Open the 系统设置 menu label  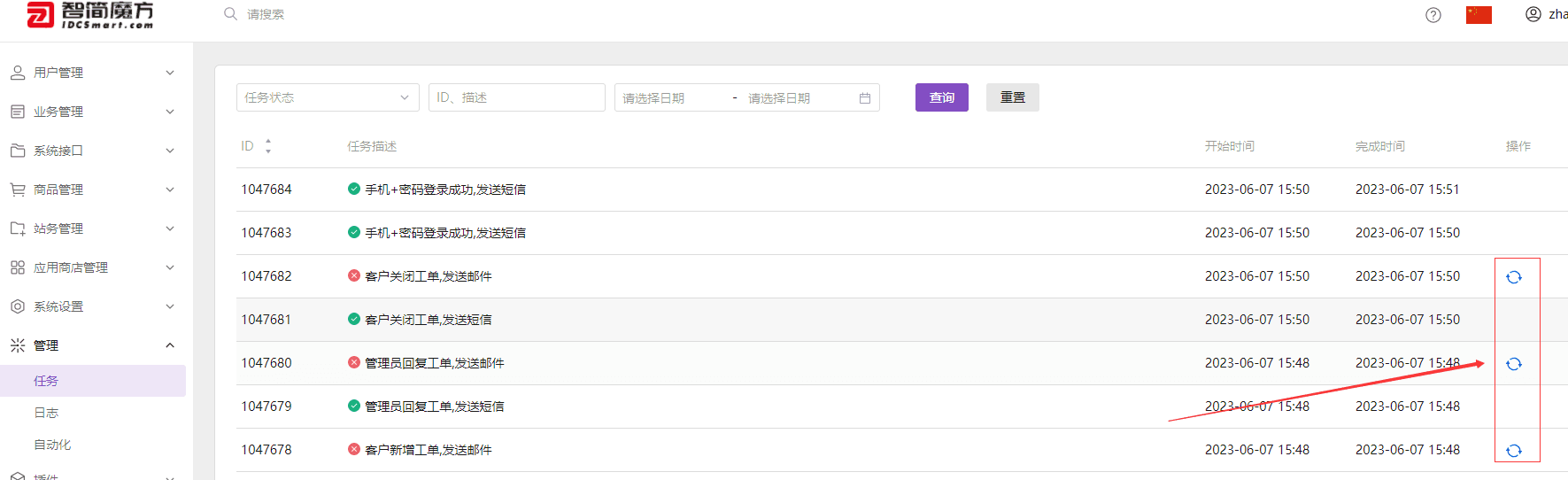point(58,306)
